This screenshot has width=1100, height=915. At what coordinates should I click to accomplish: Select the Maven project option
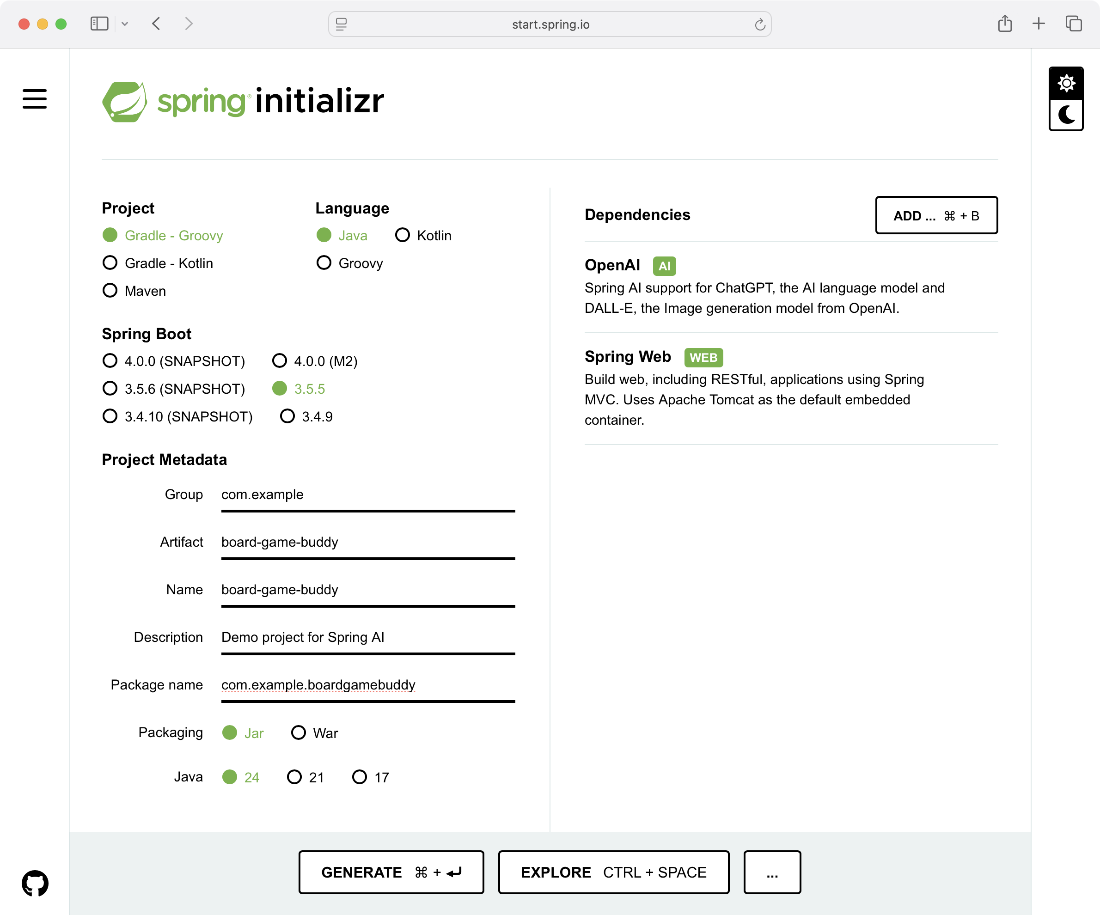(x=134, y=291)
